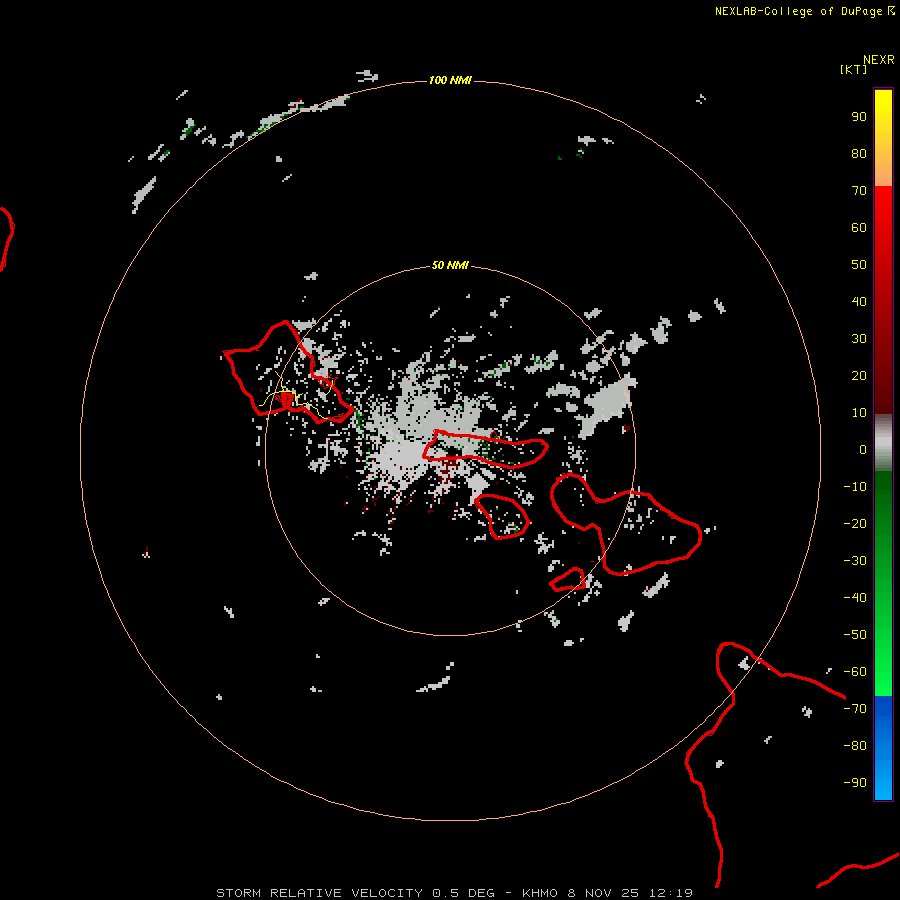Click the blue segment of the velocity color bar
The height and width of the screenshot is (900, 900).
click(883, 747)
